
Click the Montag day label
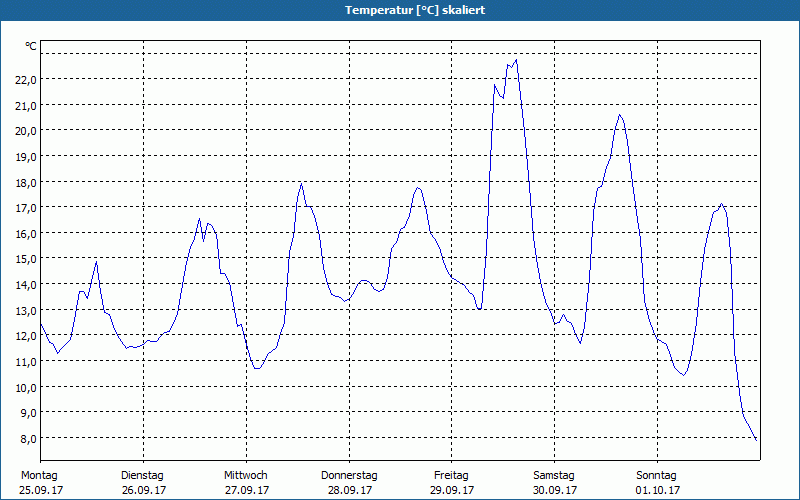coord(39,476)
